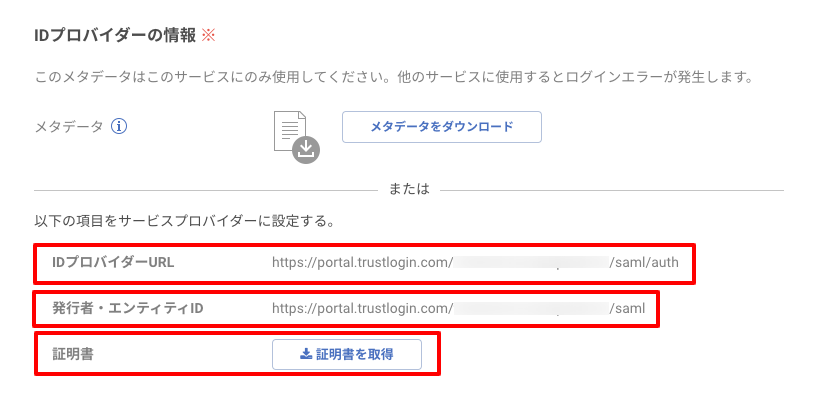The height and width of the screenshot is (419, 823).
Task: Click メタデータをダウンロード button
Action: 442,127
